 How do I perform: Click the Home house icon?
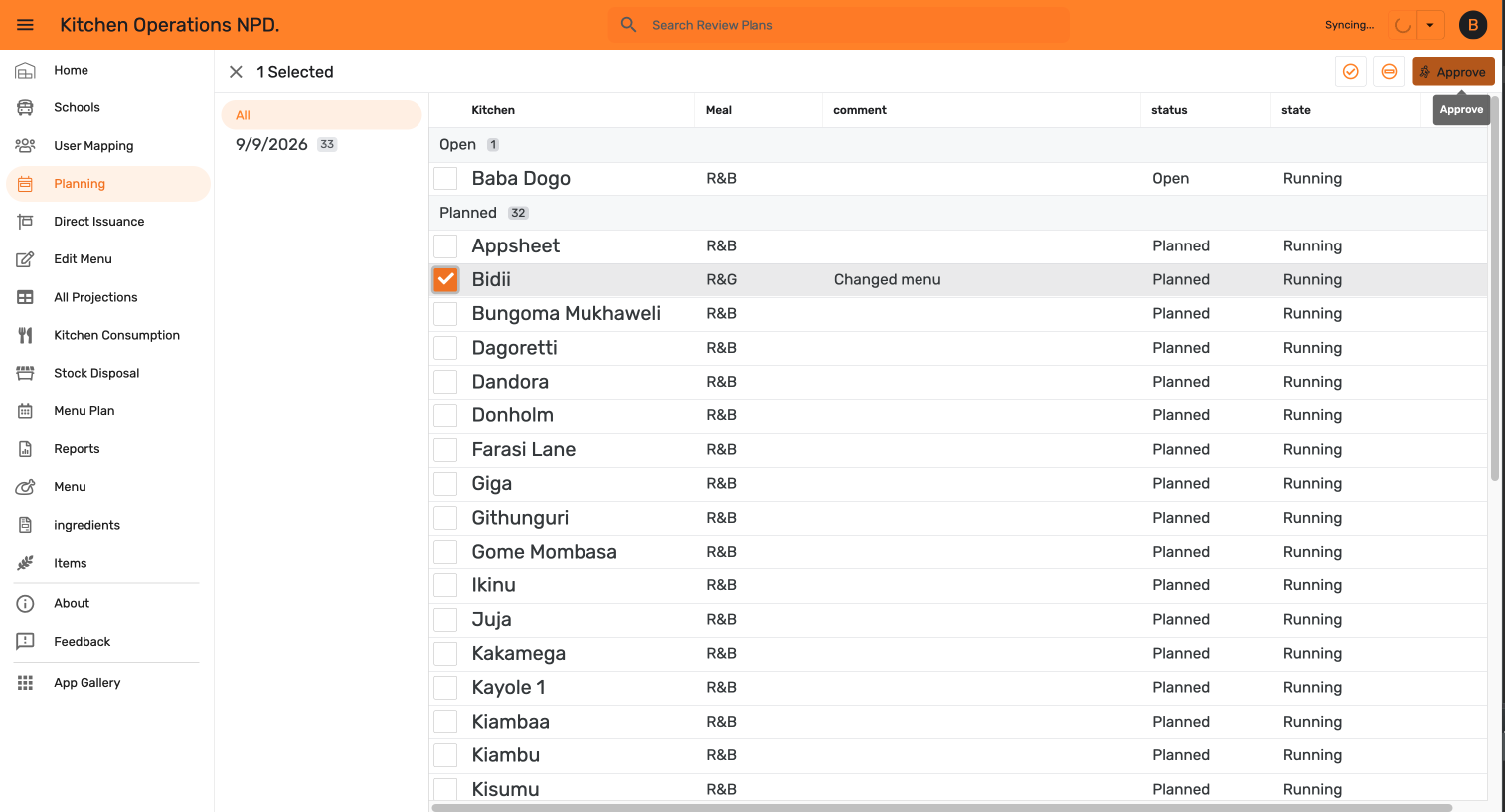[25, 70]
